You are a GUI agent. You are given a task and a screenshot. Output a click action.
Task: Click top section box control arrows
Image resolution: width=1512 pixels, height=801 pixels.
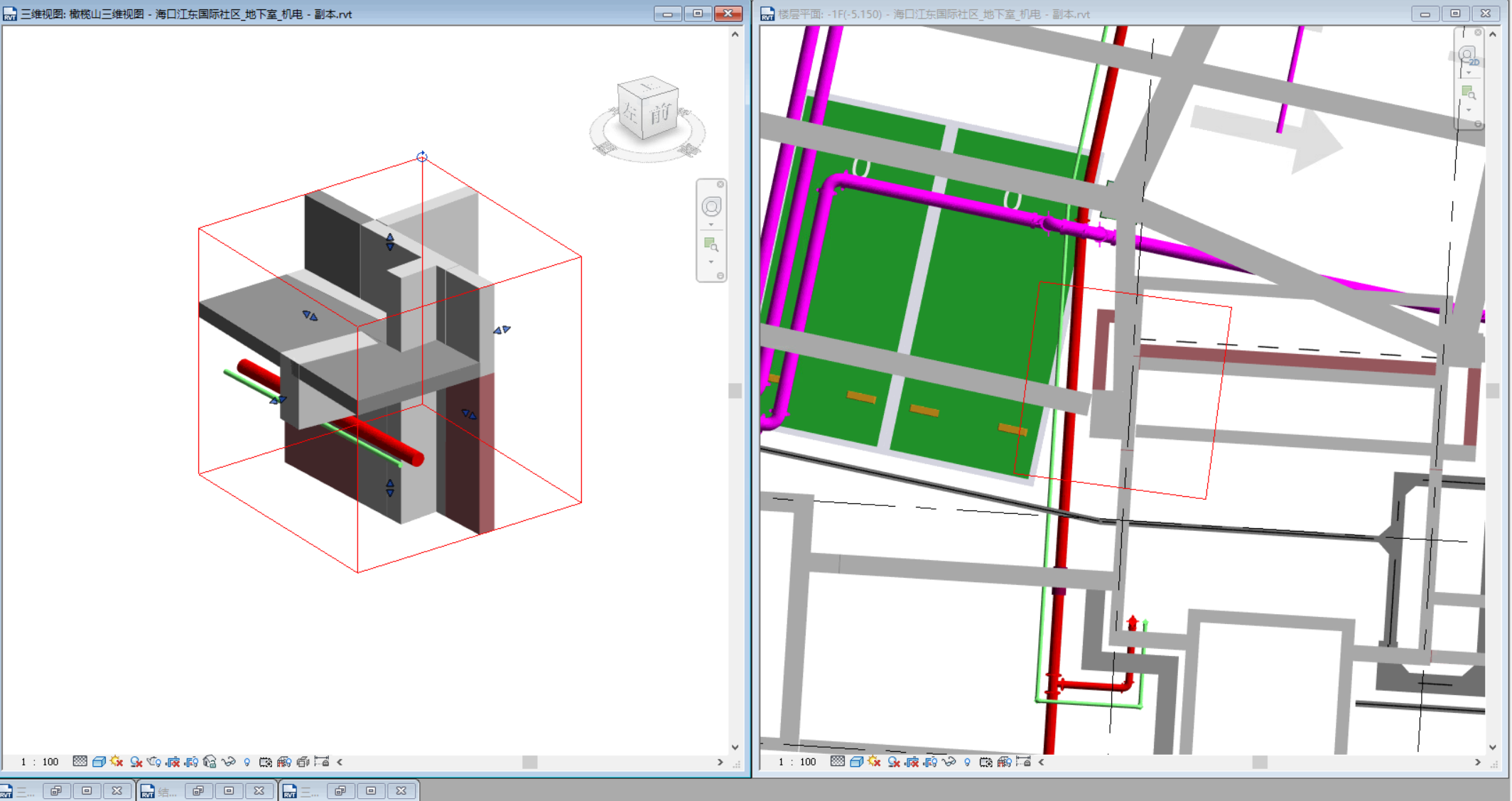(390, 242)
